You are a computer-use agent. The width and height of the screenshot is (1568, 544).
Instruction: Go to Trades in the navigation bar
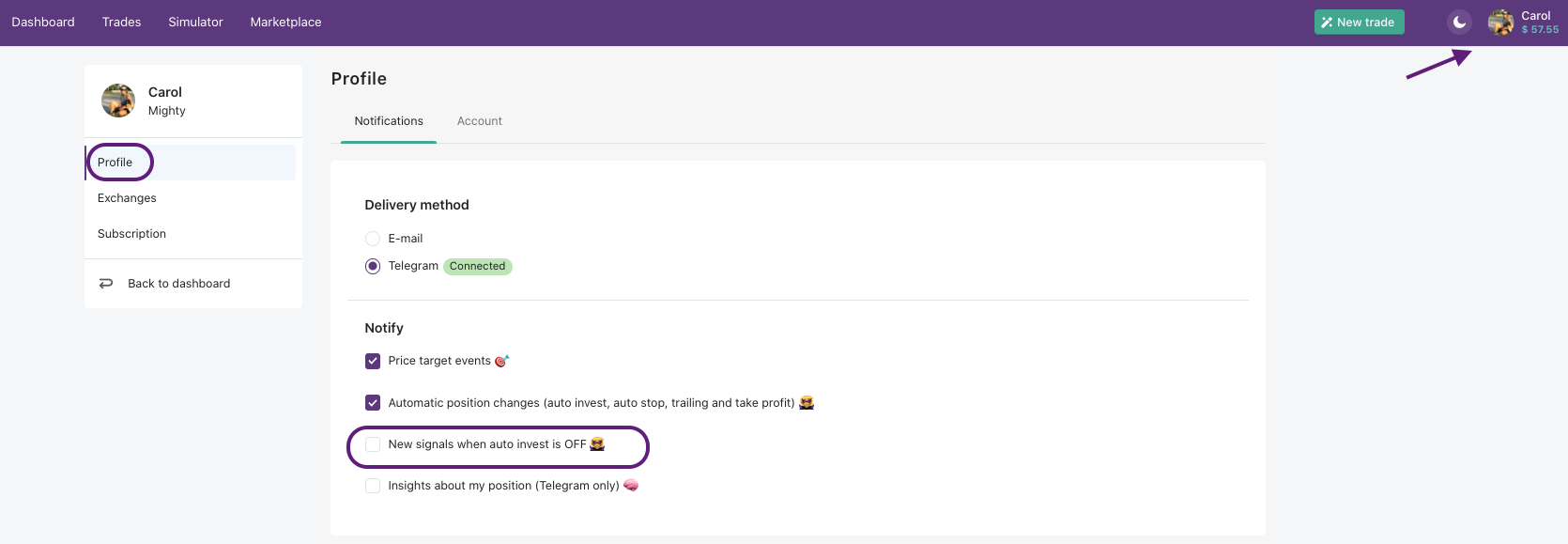click(x=121, y=23)
